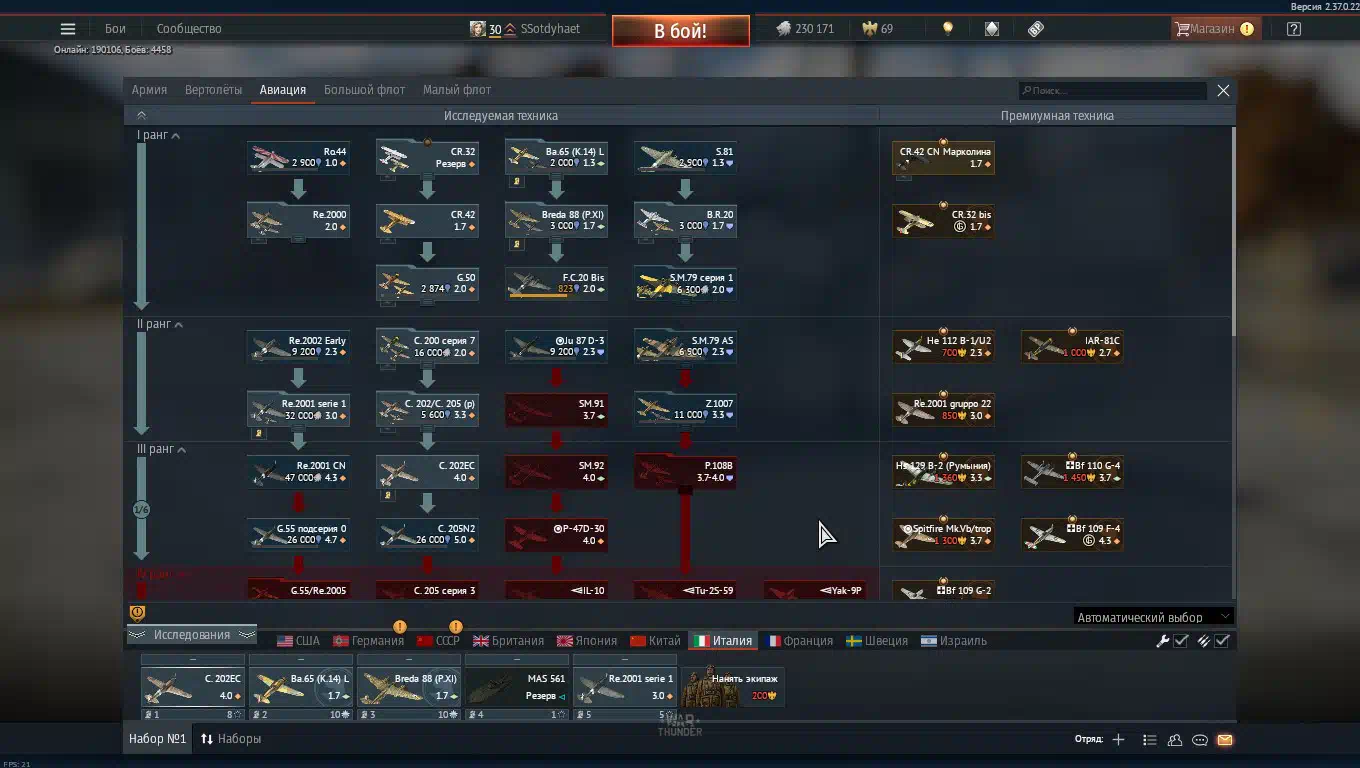Select Re.2001 serie 1 crew slot card
Viewport: 1360px width, 768px height.
(625, 686)
